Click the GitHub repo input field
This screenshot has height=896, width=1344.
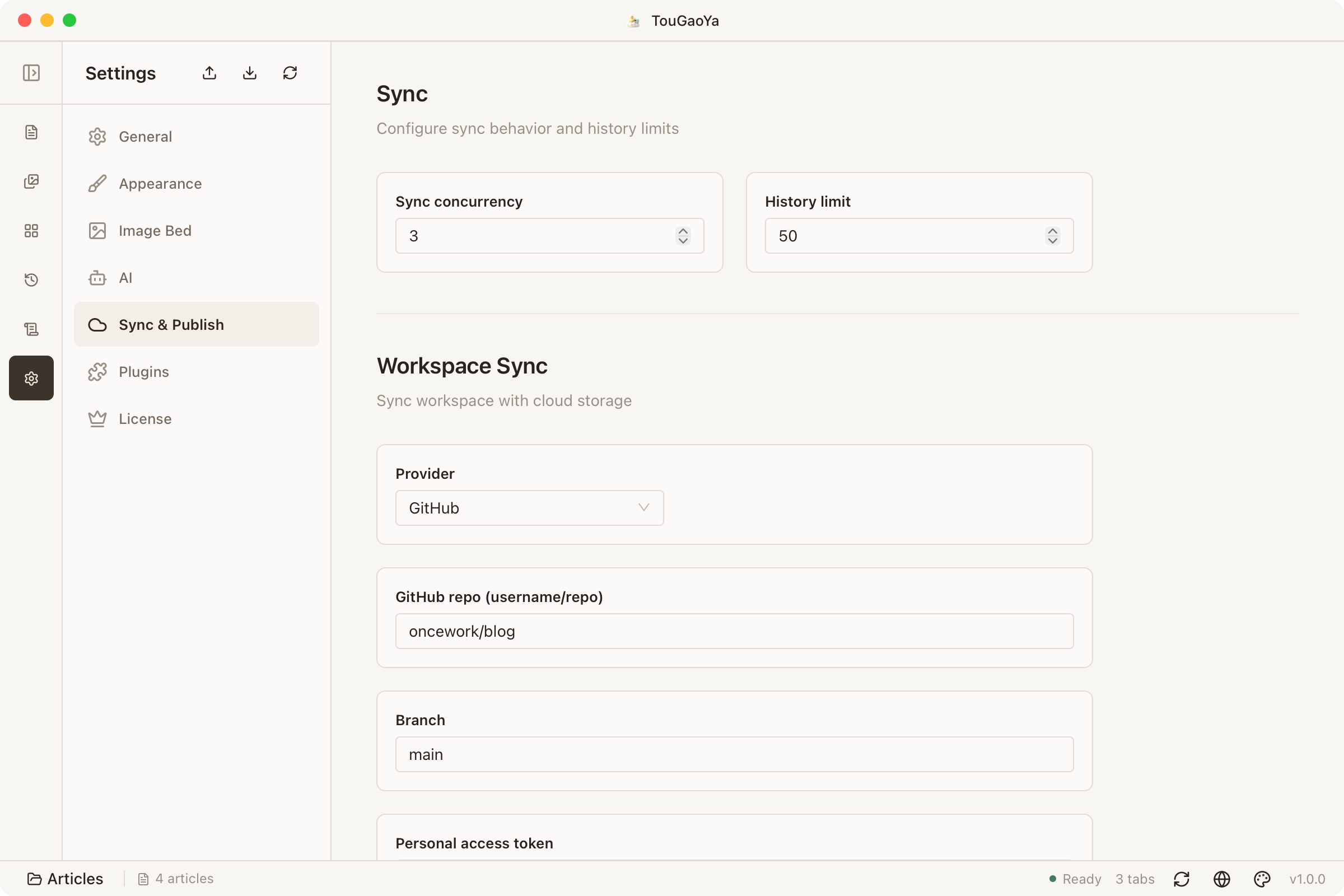tap(734, 632)
